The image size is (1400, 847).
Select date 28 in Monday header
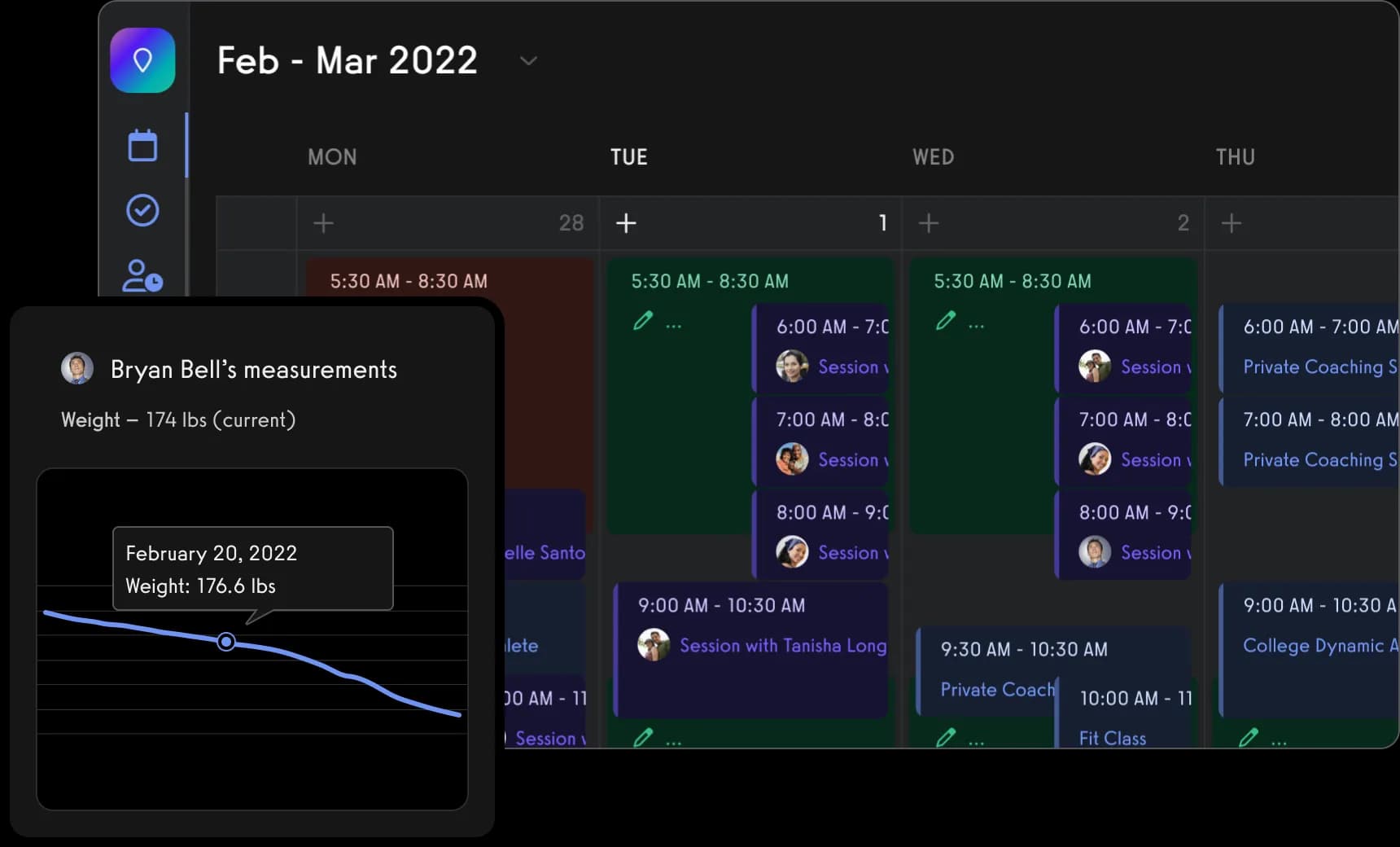point(571,222)
